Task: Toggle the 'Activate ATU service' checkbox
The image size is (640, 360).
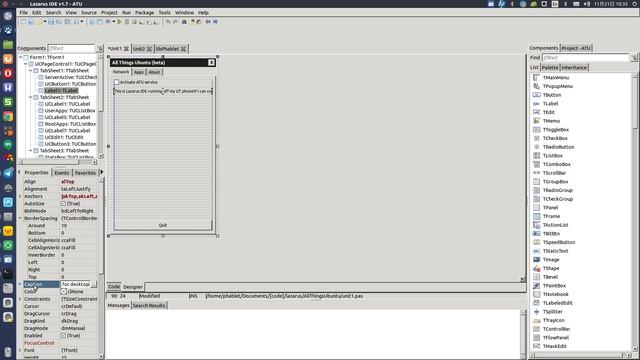Action: (116, 82)
